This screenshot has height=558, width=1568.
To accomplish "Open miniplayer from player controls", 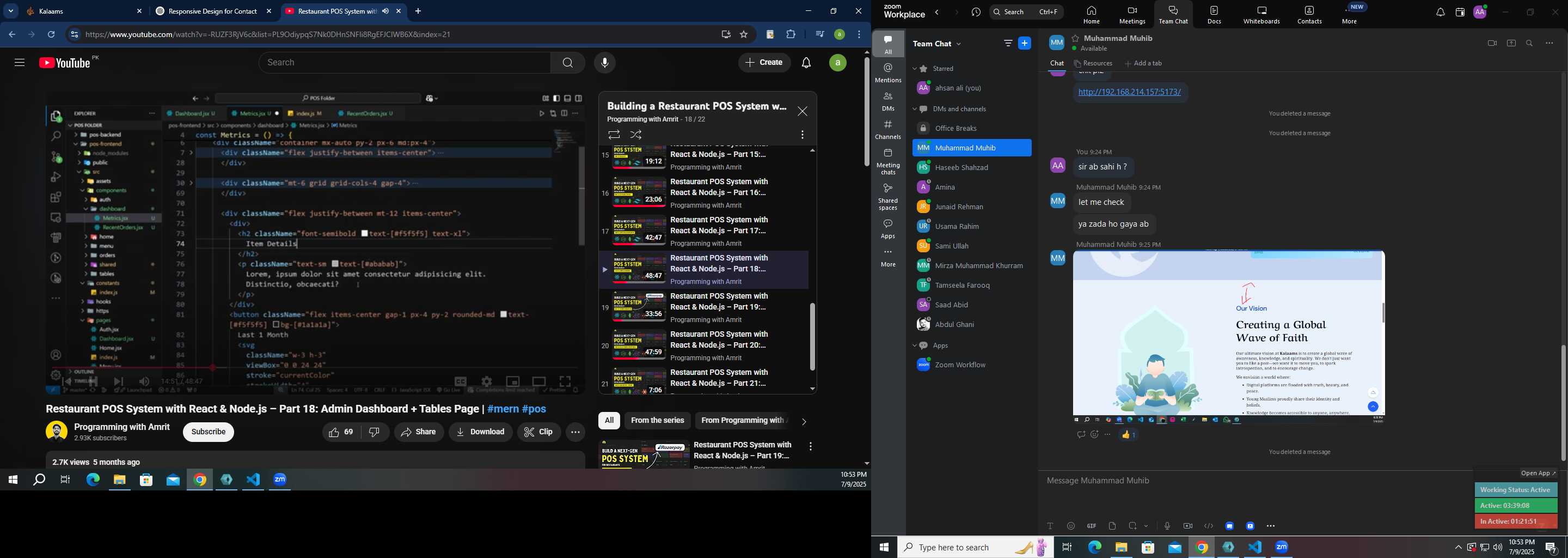I will pyautogui.click(x=513, y=382).
